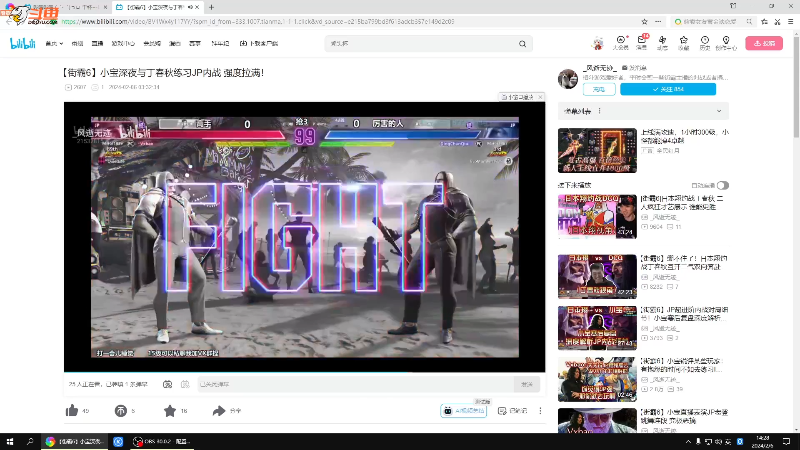Open the 下载客户端 download link
Viewport: 800px width, 450px height.
[259, 44]
